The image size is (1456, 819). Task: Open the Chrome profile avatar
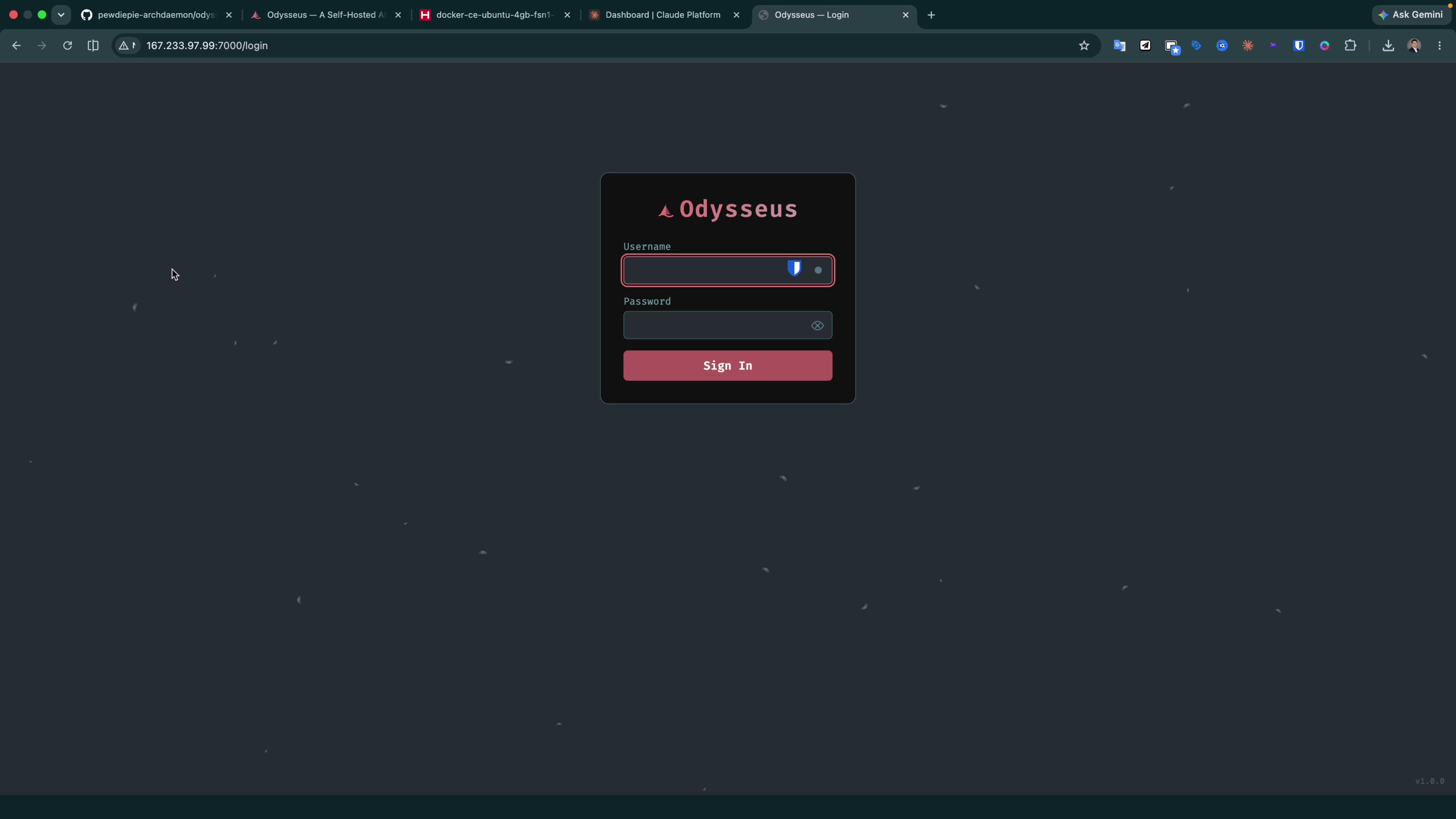coord(1414,46)
